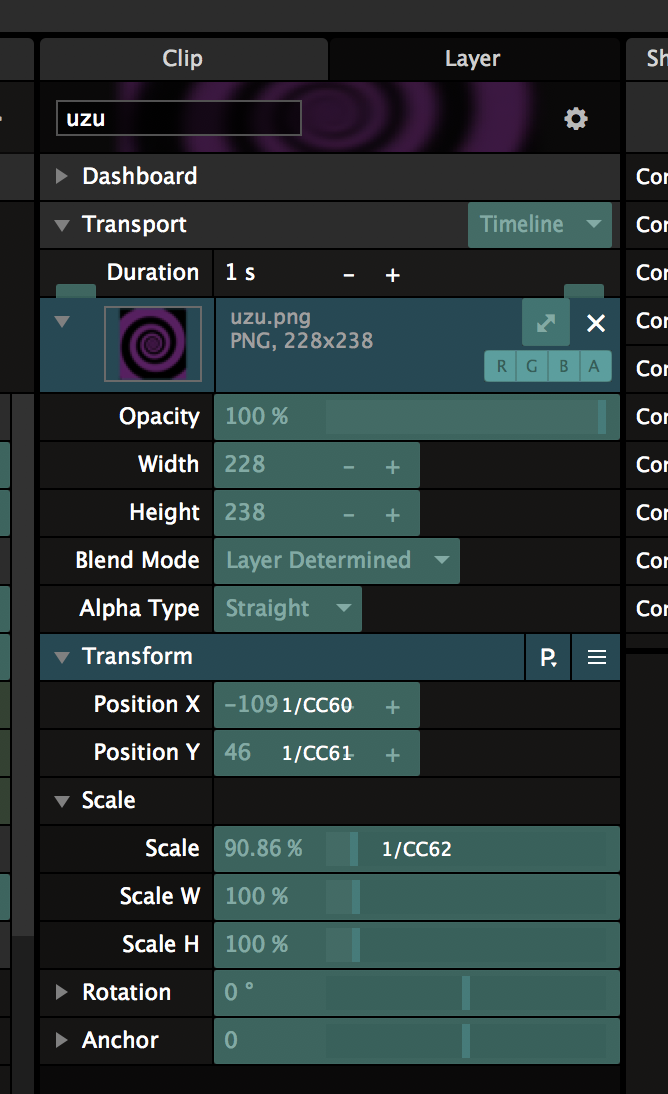Image resolution: width=668 pixels, height=1094 pixels.
Task: Toggle the R red channel
Action: point(501,366)
